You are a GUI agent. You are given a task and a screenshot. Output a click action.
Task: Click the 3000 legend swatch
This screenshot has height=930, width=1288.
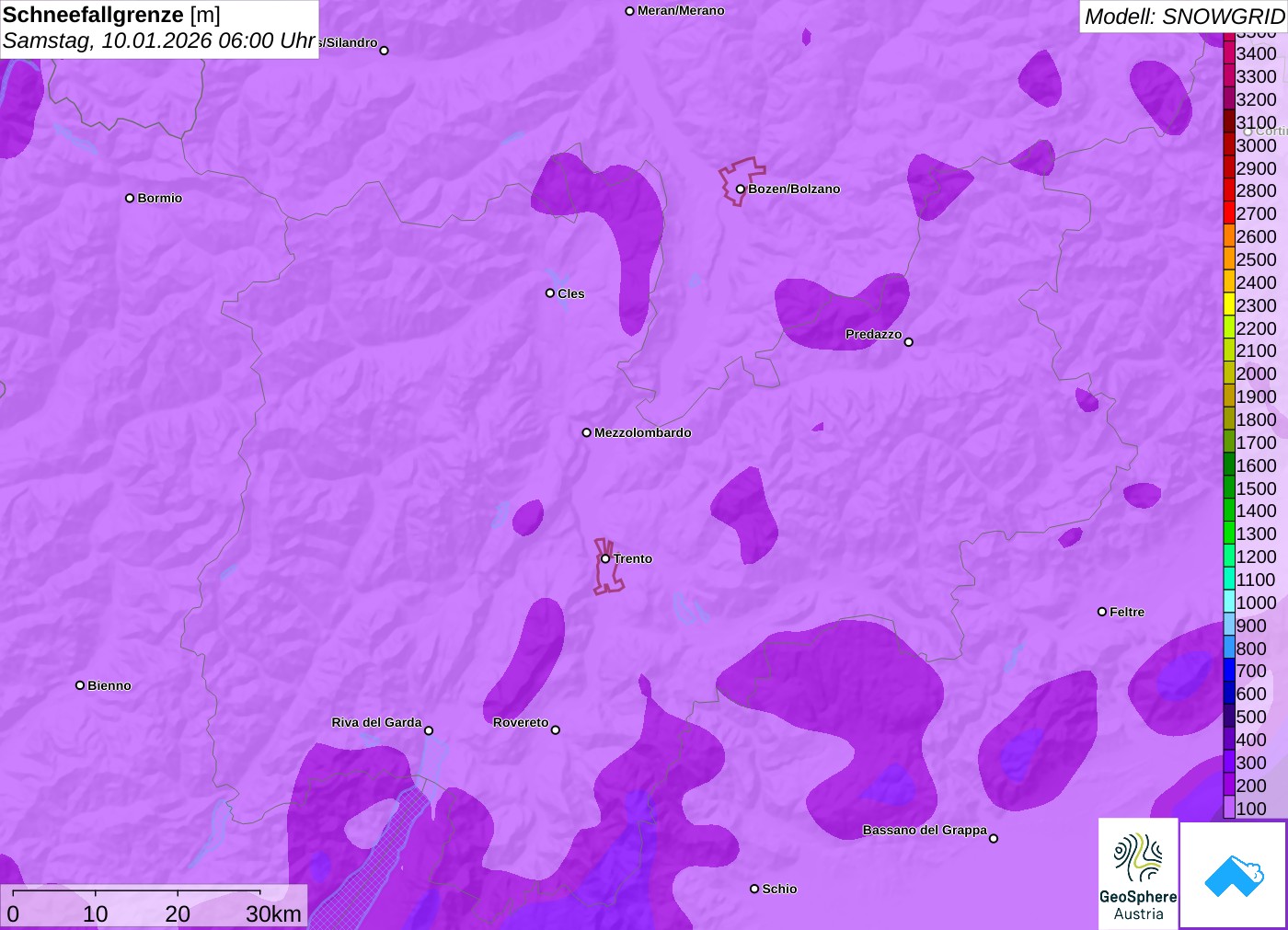[1229, 144]
